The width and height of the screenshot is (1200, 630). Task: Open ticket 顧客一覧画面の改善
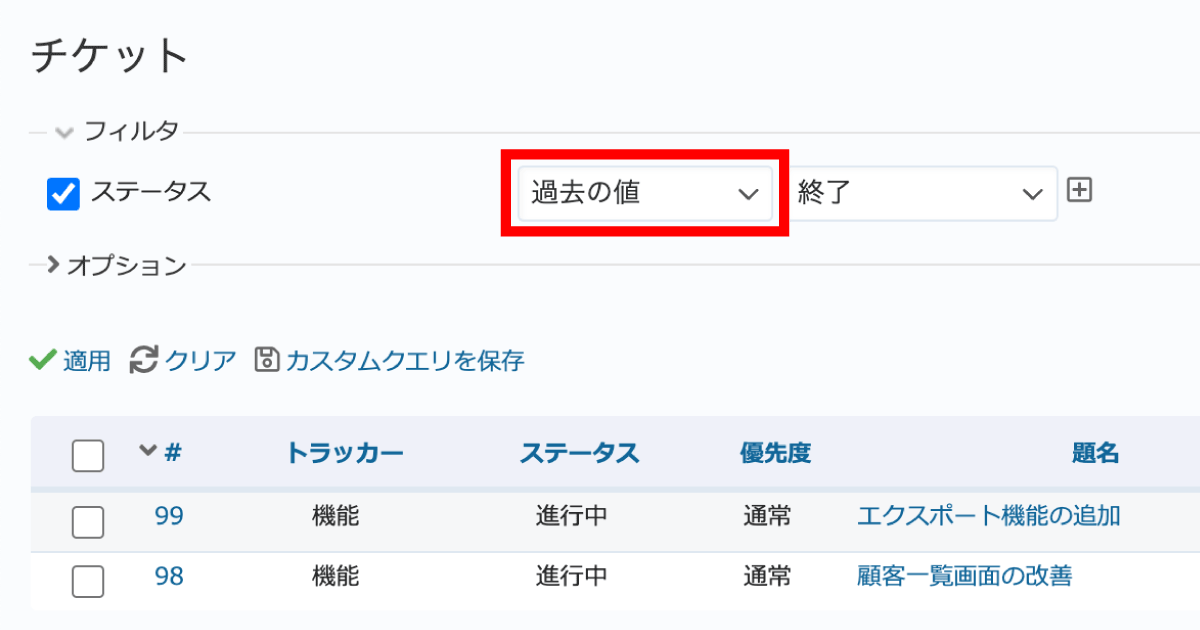964,576
